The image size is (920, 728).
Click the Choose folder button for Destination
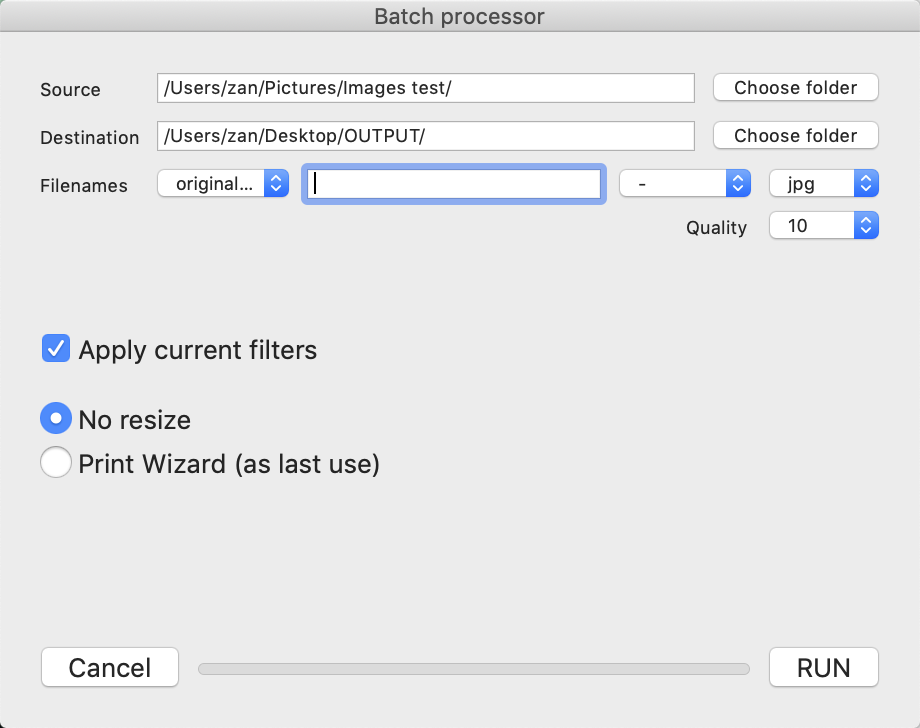[x=795, y=136]
